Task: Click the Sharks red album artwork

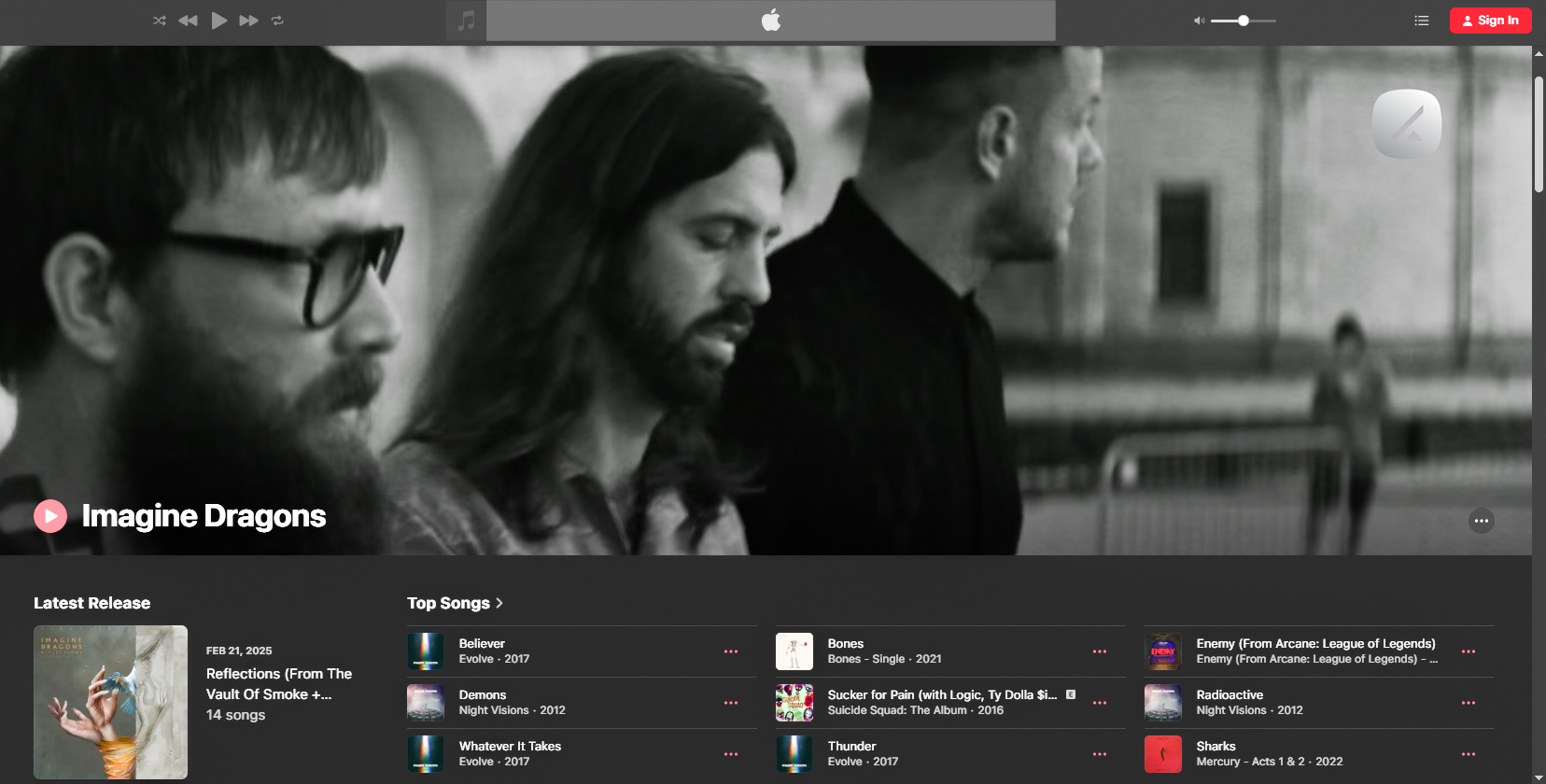Action: click(1163, 754)
